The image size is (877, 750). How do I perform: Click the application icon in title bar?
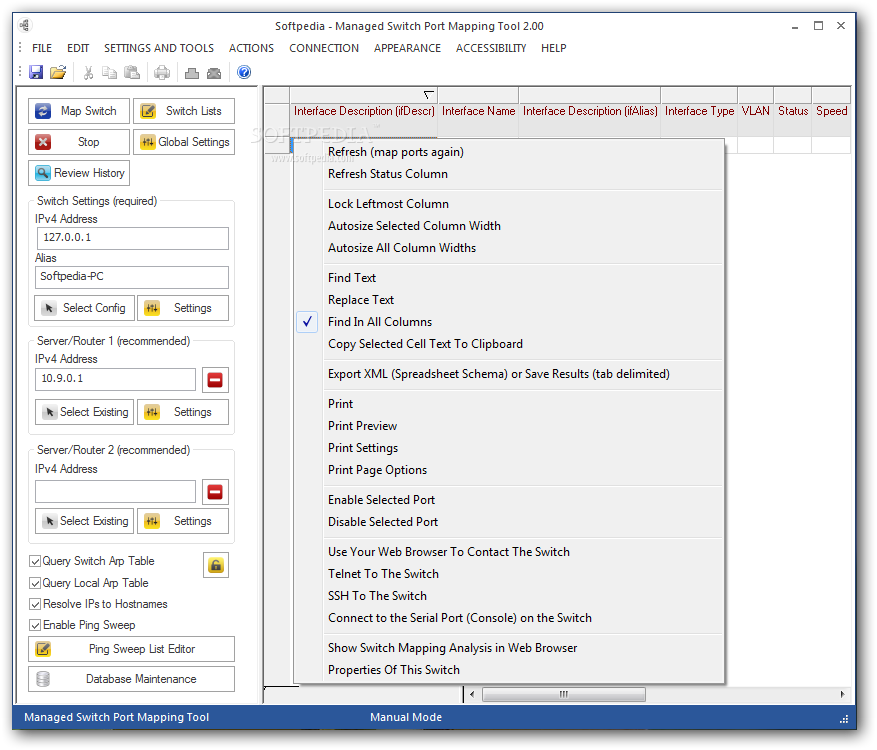[x=25, y=26]
